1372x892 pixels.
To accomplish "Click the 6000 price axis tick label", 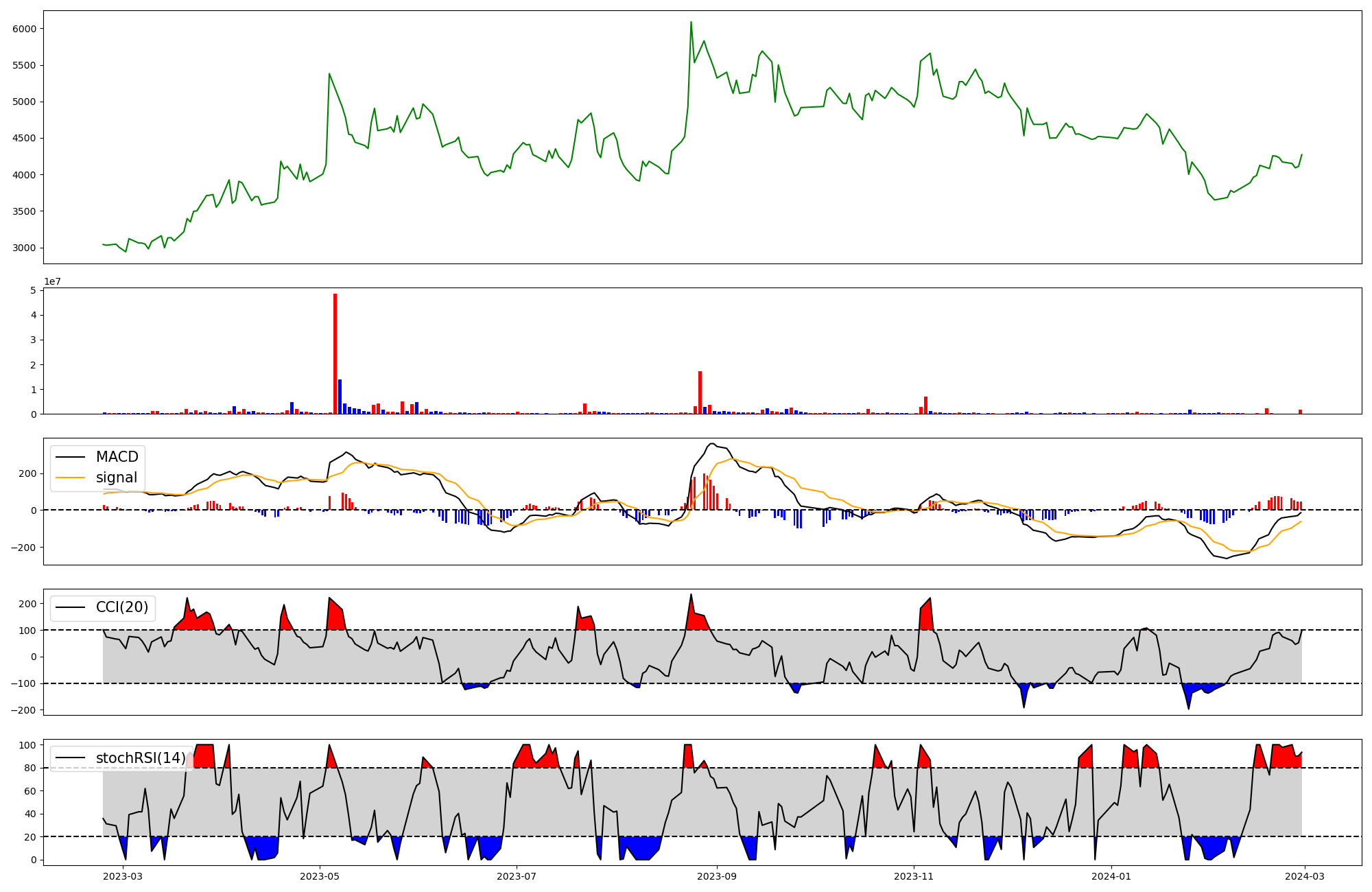I will [x=25, y=29].
